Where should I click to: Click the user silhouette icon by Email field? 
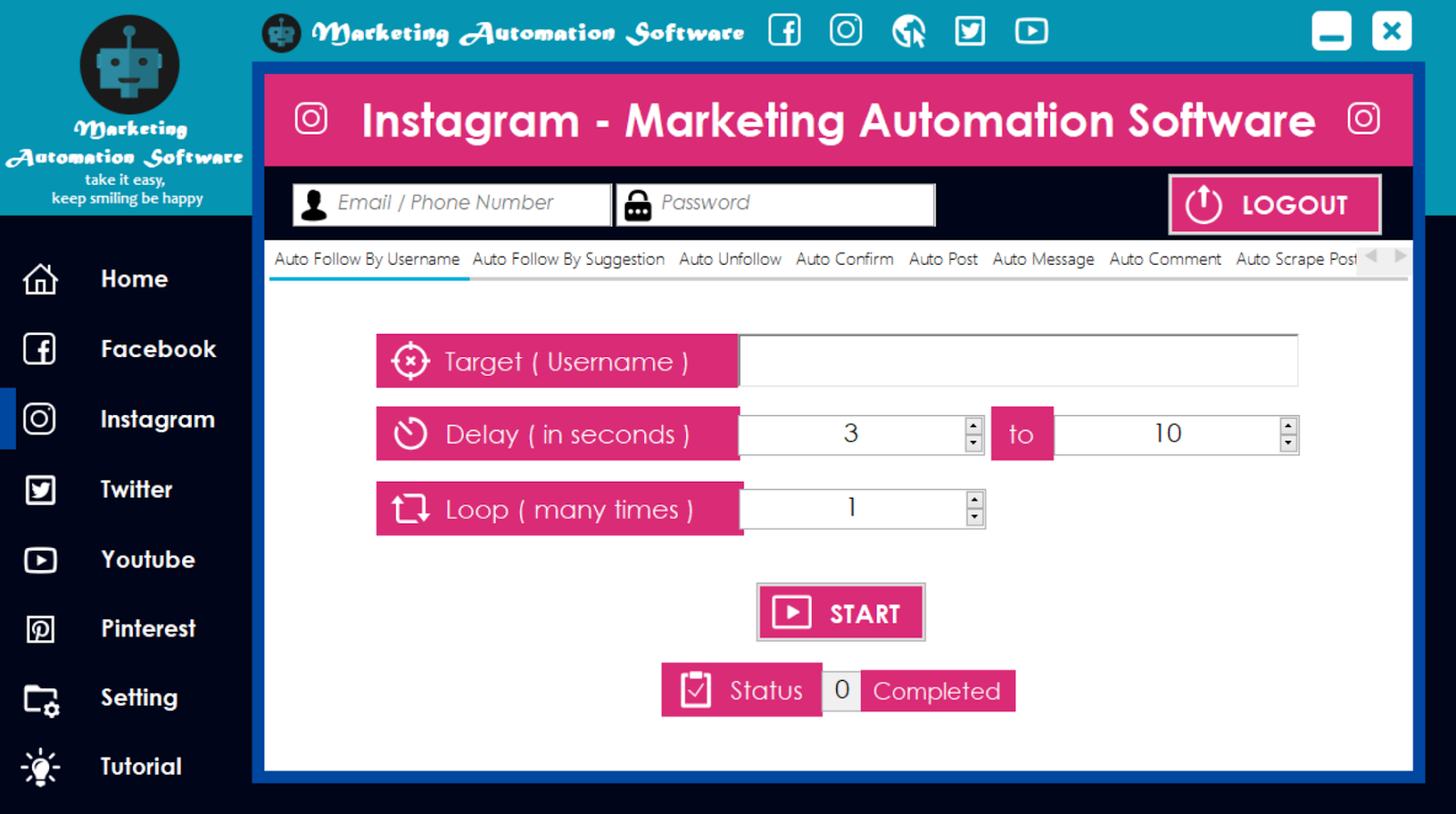pyautogui.click(x=314, y=205)
